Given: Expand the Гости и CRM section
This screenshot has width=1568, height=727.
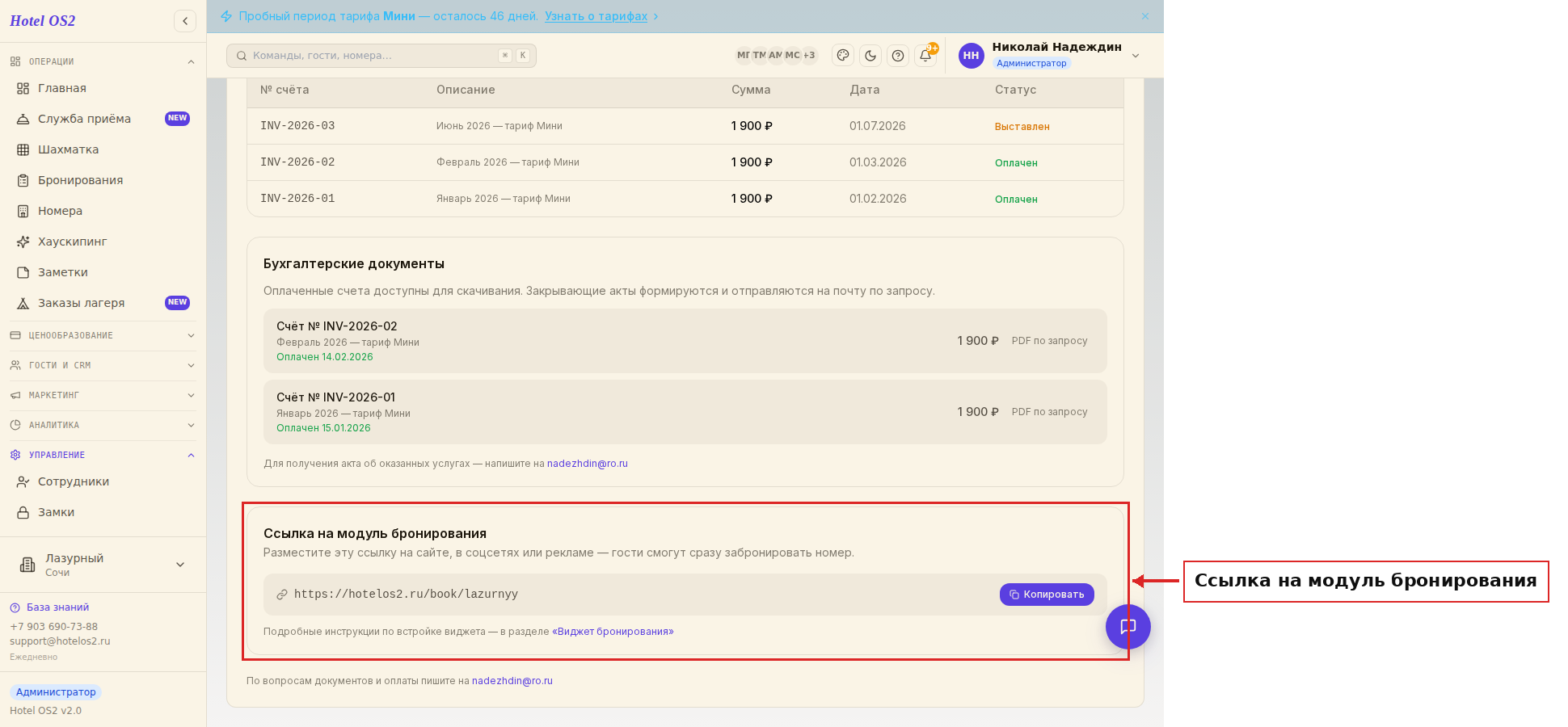Looking at the screenshot, I should pyautogui.click(x=103, y=365).
